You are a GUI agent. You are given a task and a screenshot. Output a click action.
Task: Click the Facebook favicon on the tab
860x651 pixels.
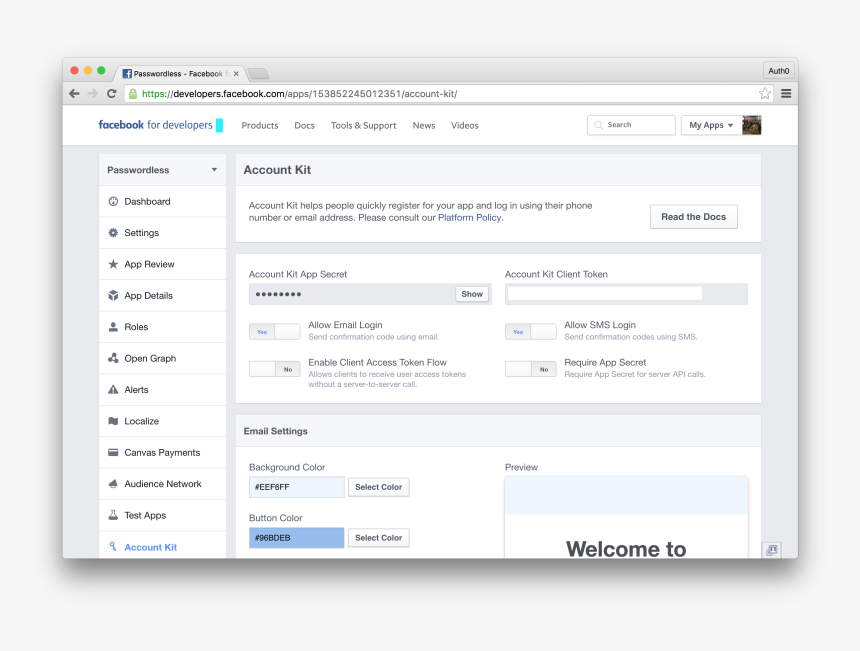tap(127, 73)
